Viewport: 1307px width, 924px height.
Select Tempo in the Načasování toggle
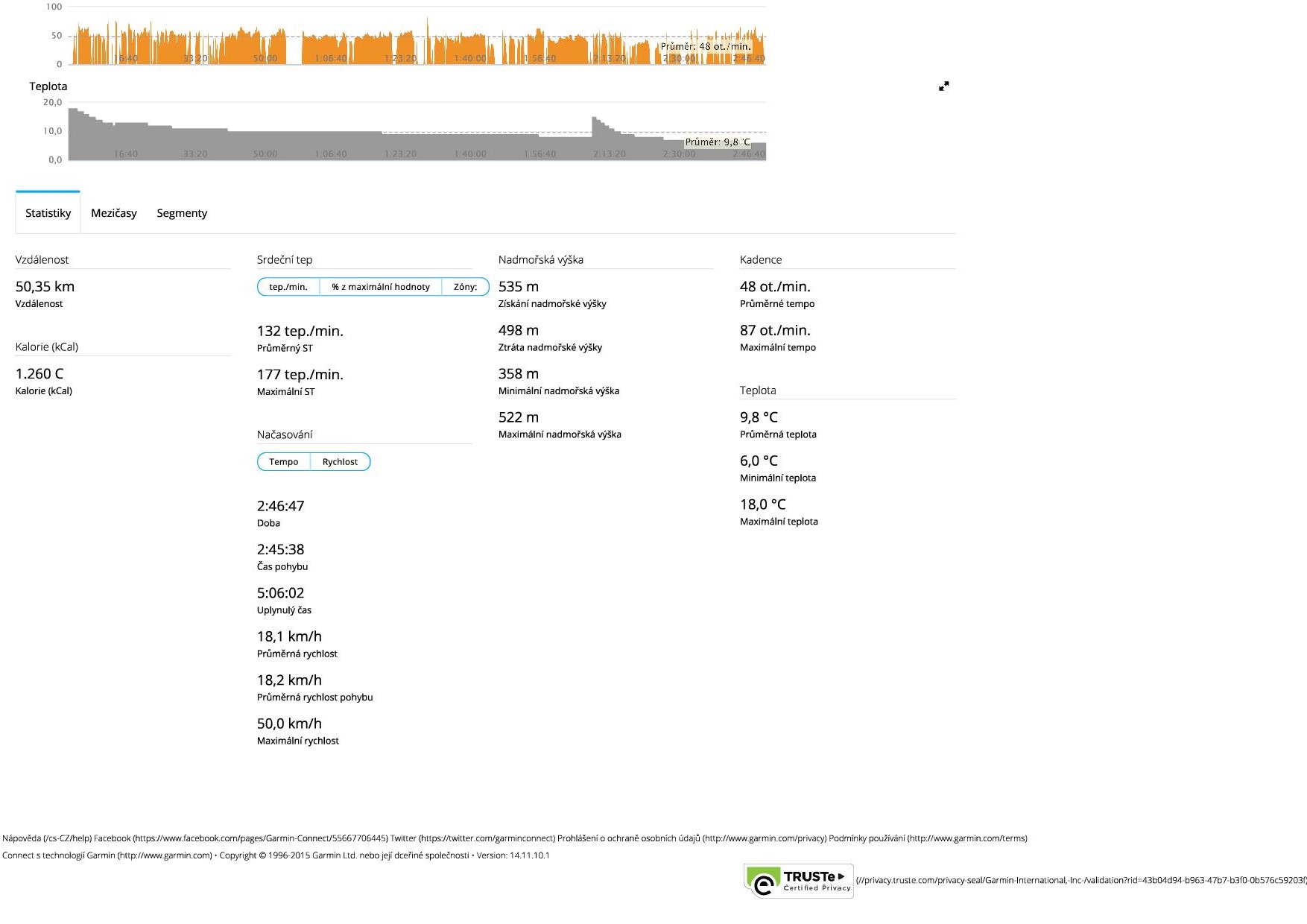pyautogui.click(x=284, y=462)
